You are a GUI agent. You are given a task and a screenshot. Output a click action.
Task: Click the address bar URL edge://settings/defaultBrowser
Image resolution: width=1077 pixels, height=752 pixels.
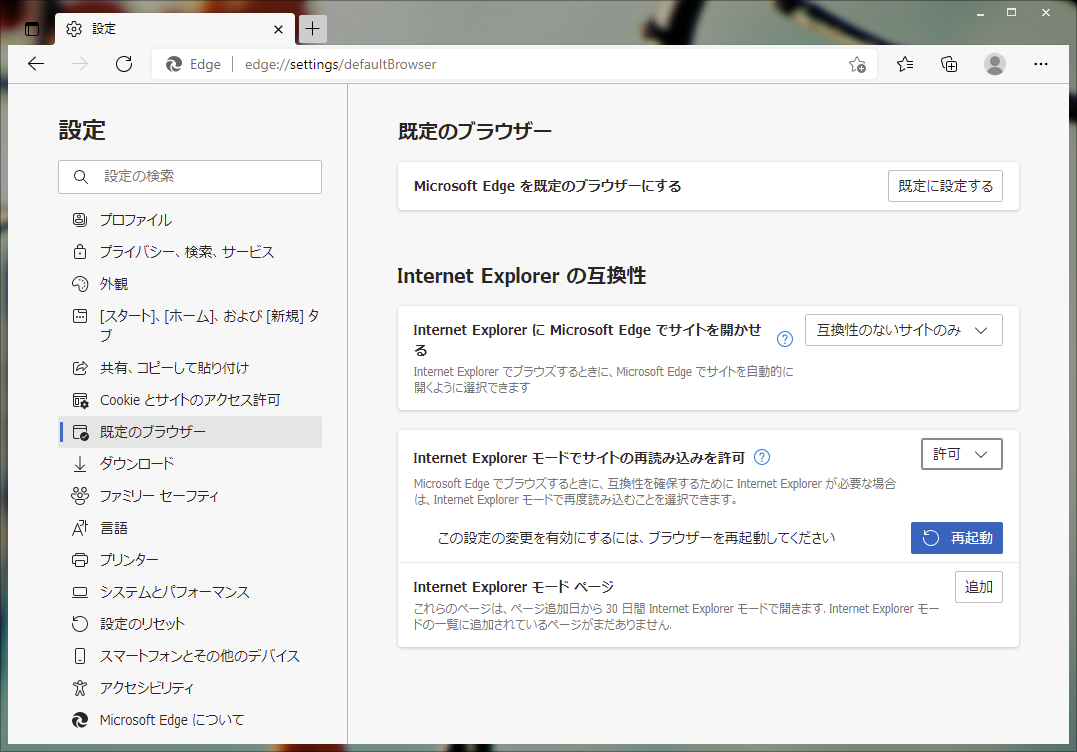point(341,65)
